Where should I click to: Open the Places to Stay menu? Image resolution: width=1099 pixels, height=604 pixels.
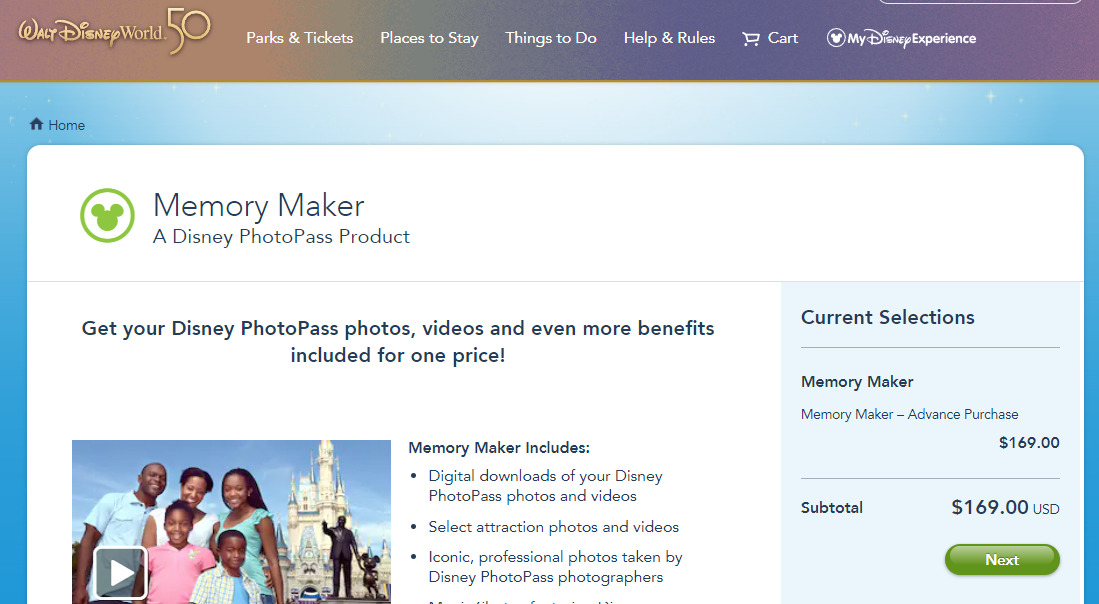click(x=429, y=38)
